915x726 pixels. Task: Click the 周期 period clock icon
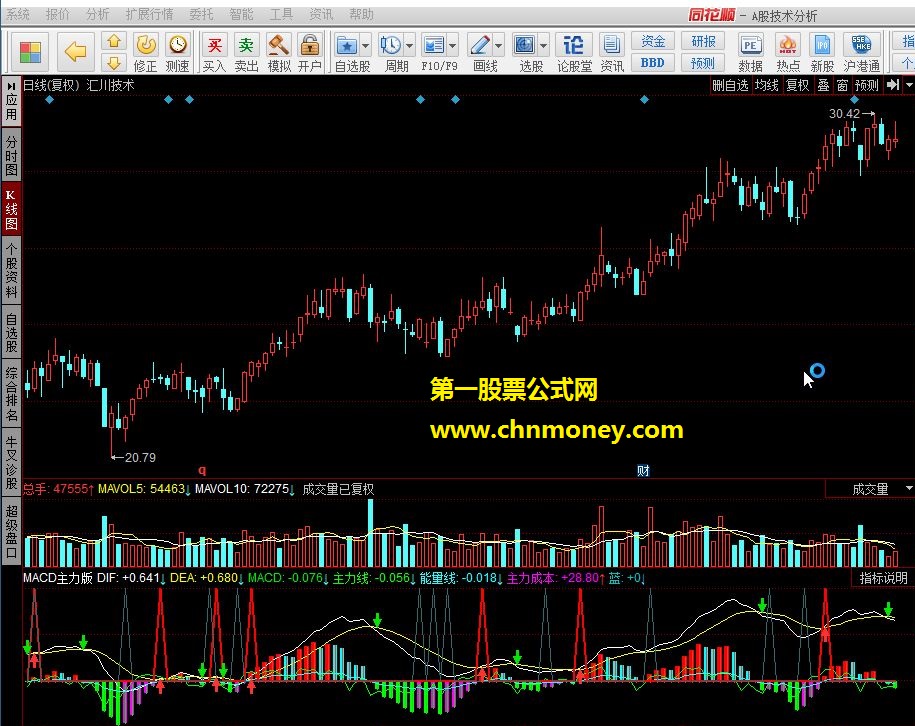pos(390,46)
